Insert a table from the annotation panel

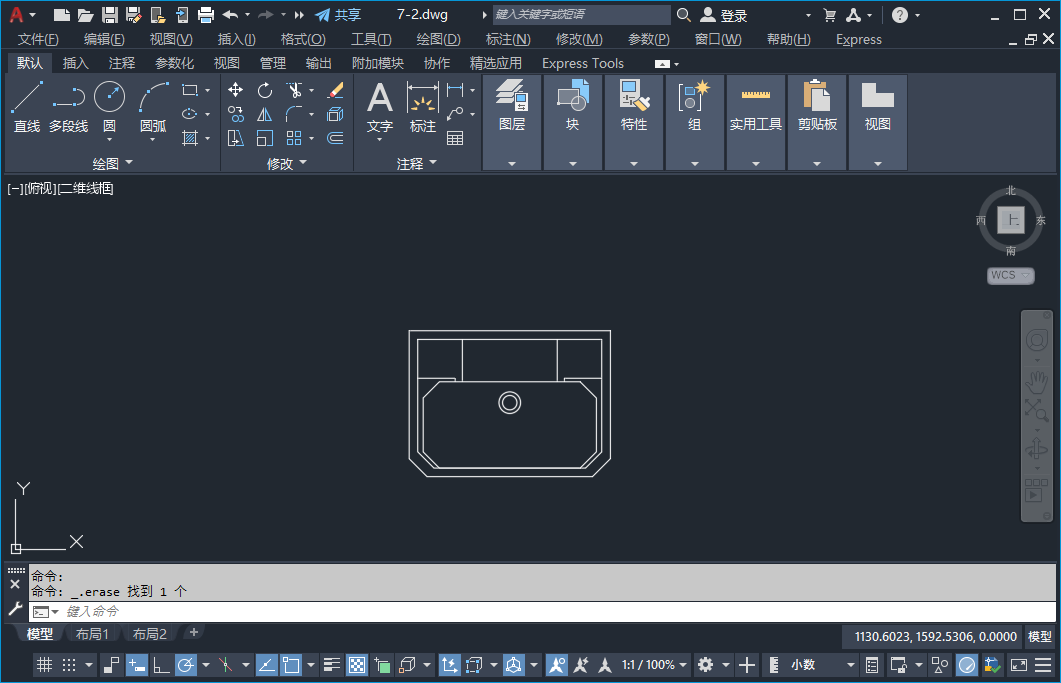pos(455,138)
